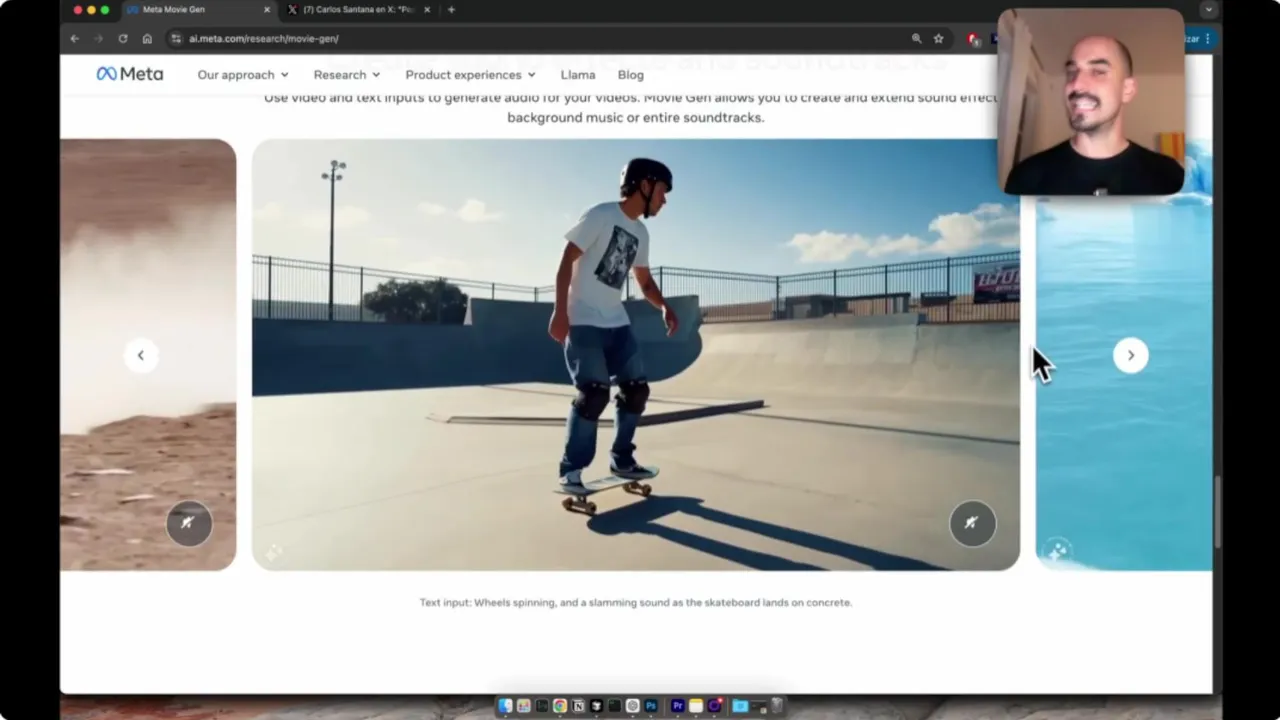This screenshot has width=1280, height=720.
Task: Expand the Product experiences menu
Action: tap(470, 75)
